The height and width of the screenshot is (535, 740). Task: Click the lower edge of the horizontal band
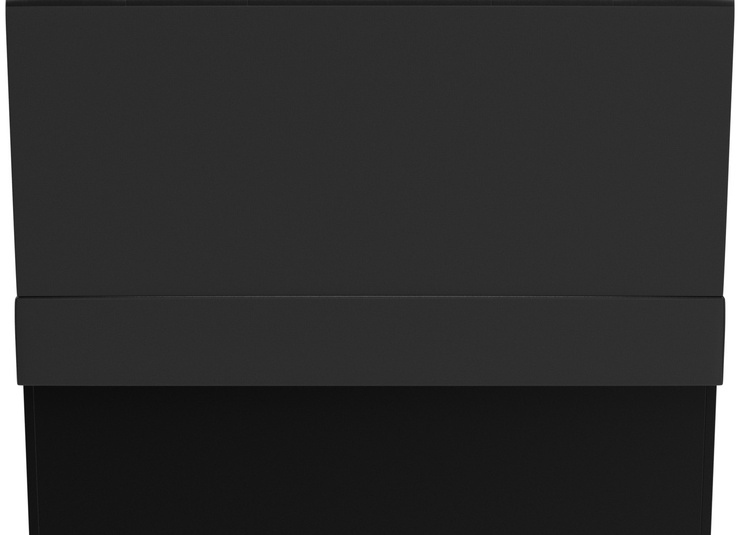370,384
